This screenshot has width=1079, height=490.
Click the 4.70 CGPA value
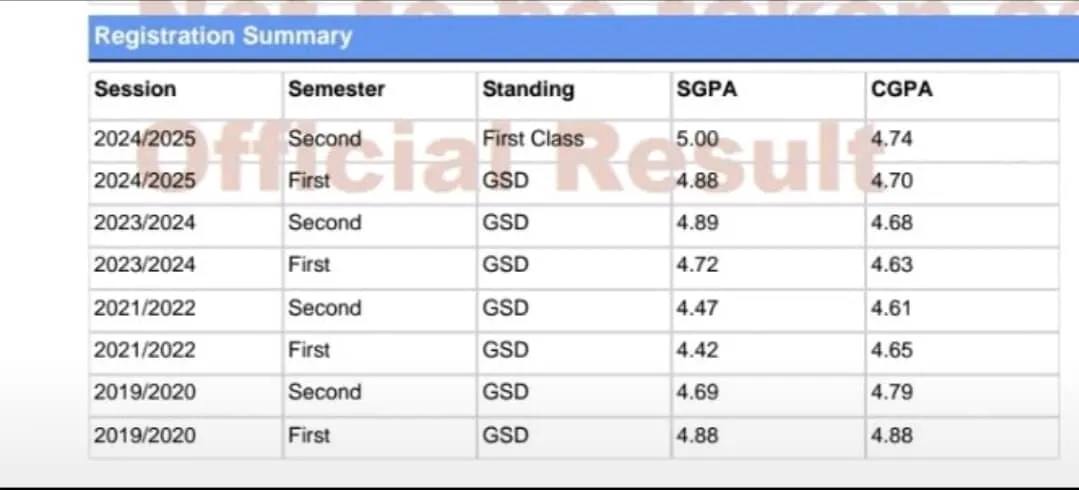pos(892,181)
